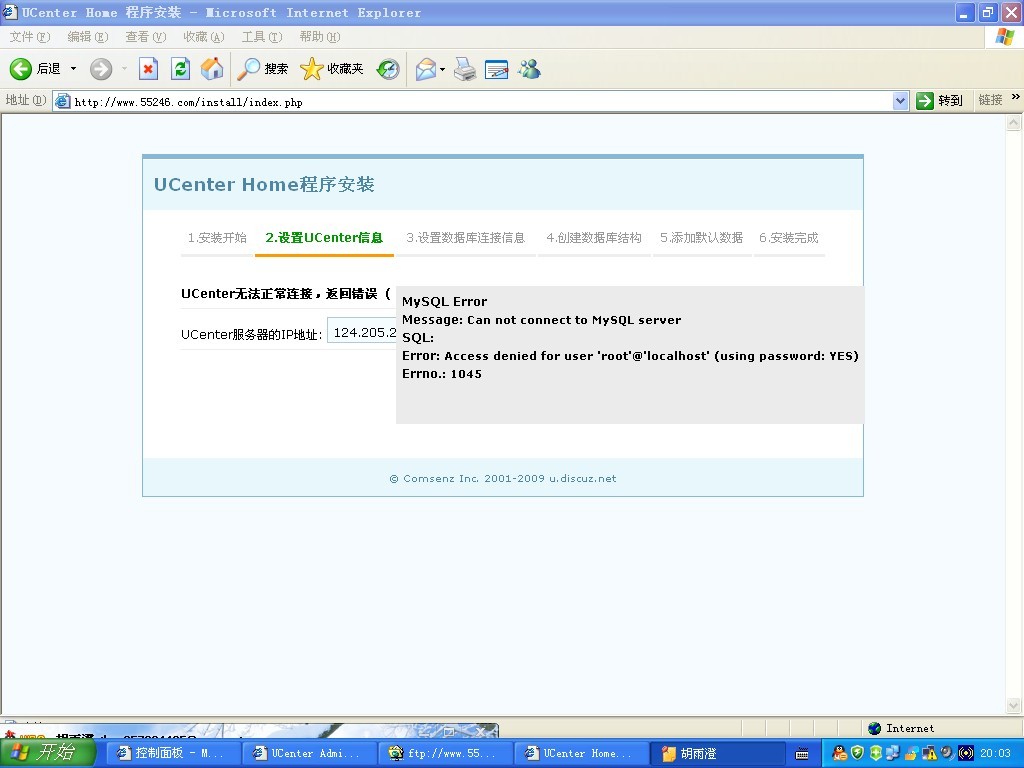
Task: Click the QQ penguin tray icon
Action: click(x=840, y=754)
